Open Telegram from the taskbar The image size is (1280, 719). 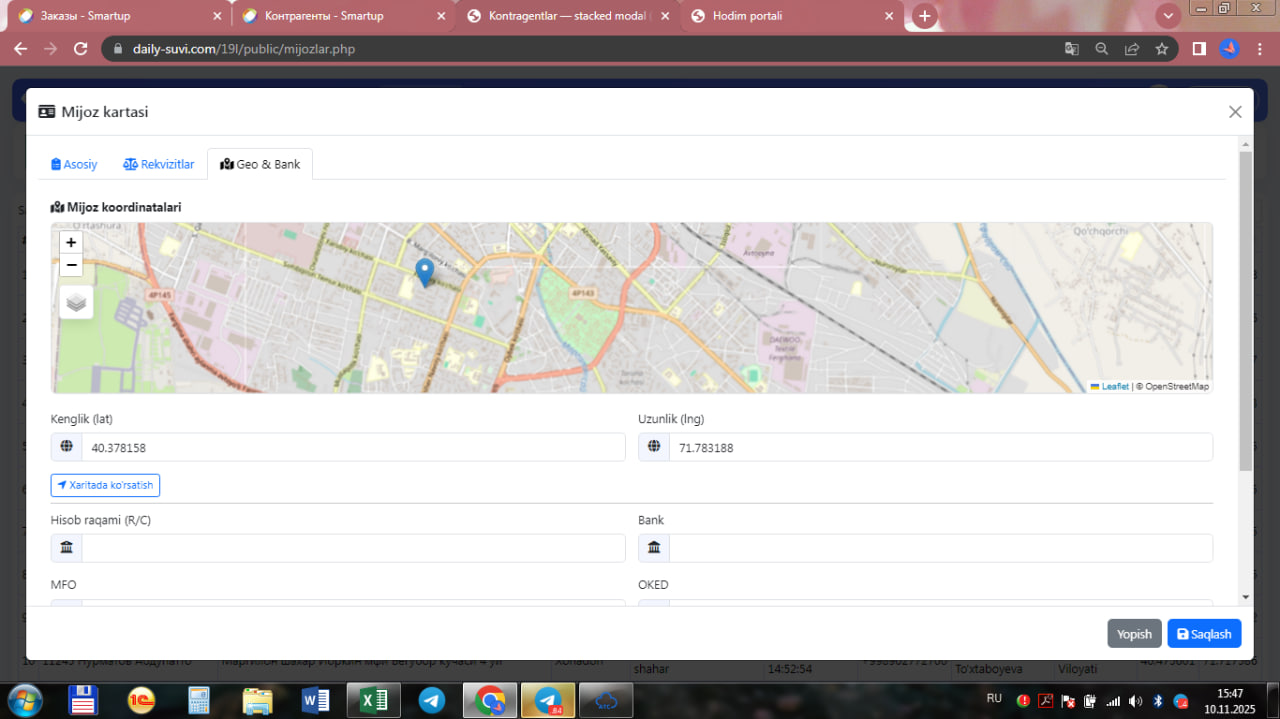[x=432, y=700]
